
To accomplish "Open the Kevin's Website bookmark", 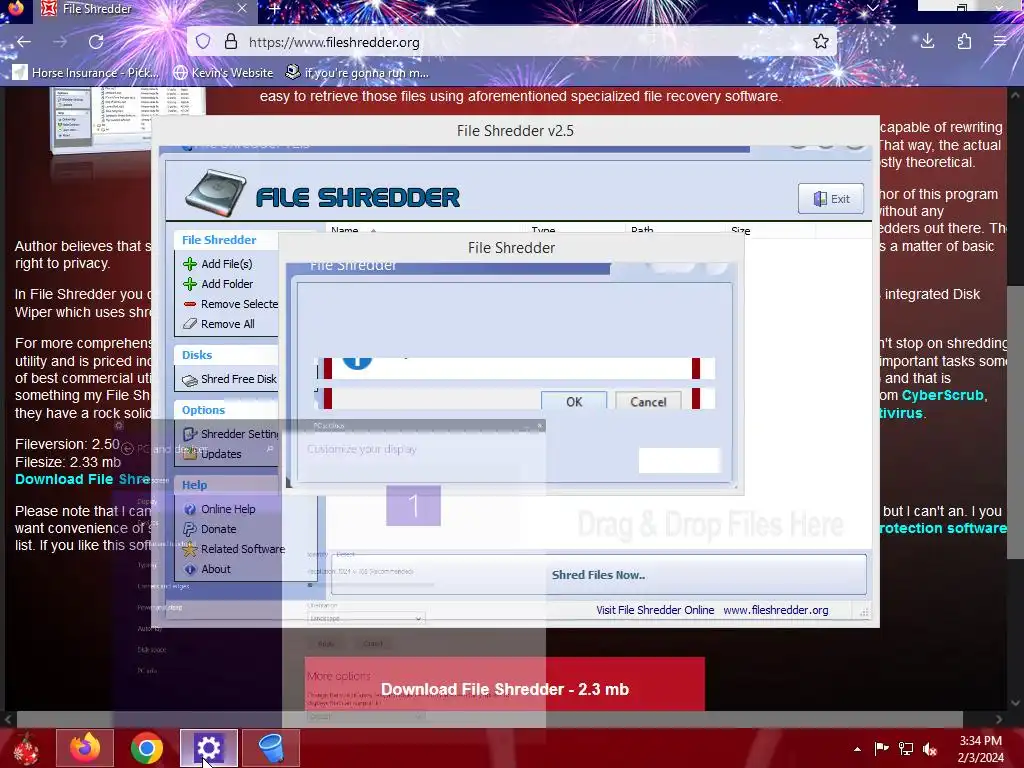I will point(223,72).
